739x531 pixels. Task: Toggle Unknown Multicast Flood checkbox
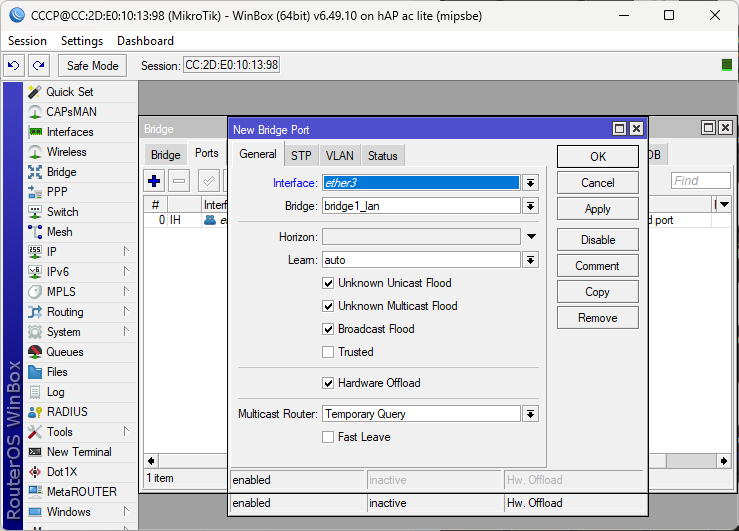point(328,306)
